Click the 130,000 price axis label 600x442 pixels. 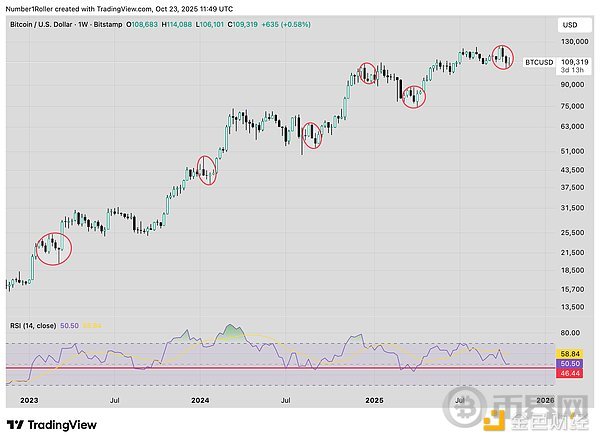(x=574, y=41)
